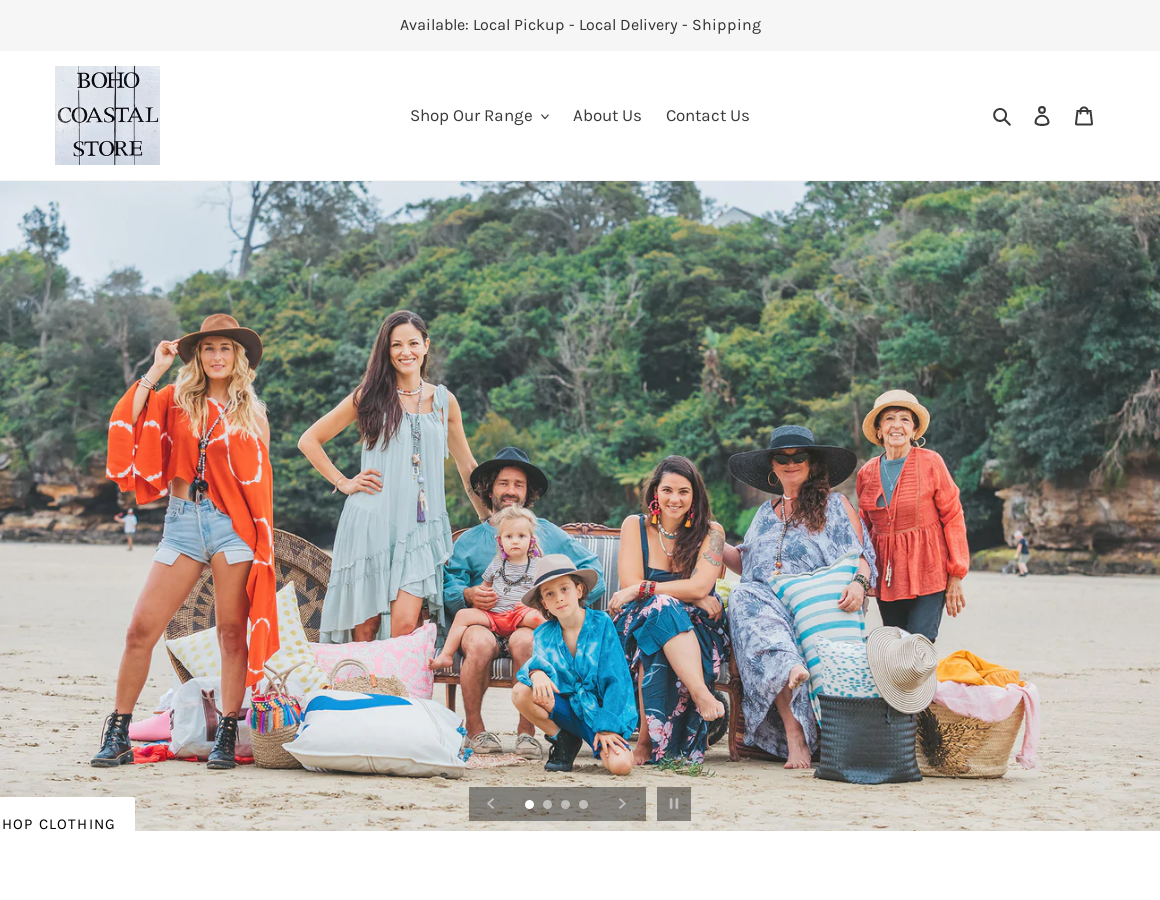The width and height of the screenshot is (1160, 900).
Task: Open the search magnifier icon
Action: coord(1002,116)
